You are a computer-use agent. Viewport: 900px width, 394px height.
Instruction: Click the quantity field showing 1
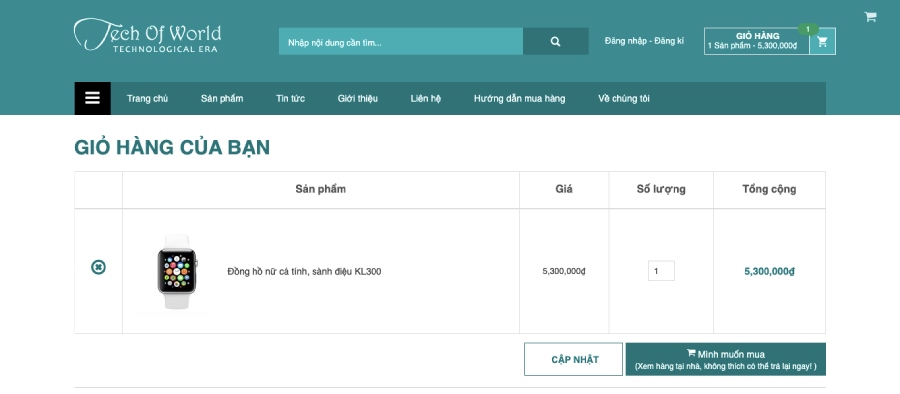pos(661,271)
